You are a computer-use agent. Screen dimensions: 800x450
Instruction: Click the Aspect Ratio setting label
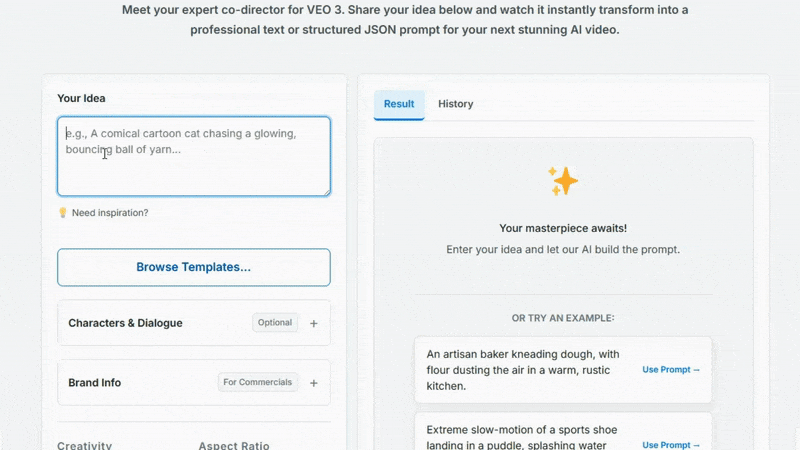click(233, 445)
